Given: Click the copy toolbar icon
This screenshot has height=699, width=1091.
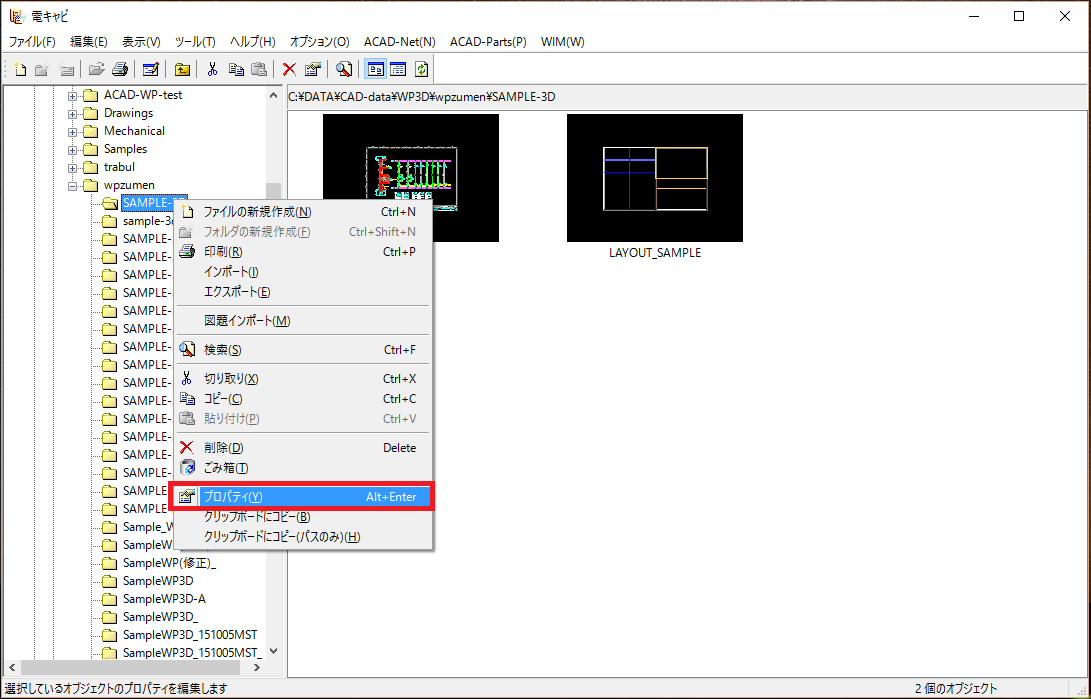Looking at the screenshot, I should pyautogui.click(x=236, y=69).
